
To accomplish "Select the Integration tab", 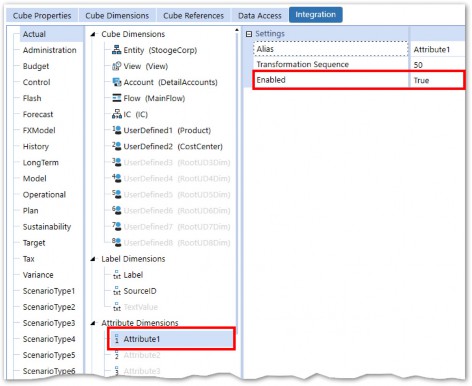I will (x=315, y=15).
